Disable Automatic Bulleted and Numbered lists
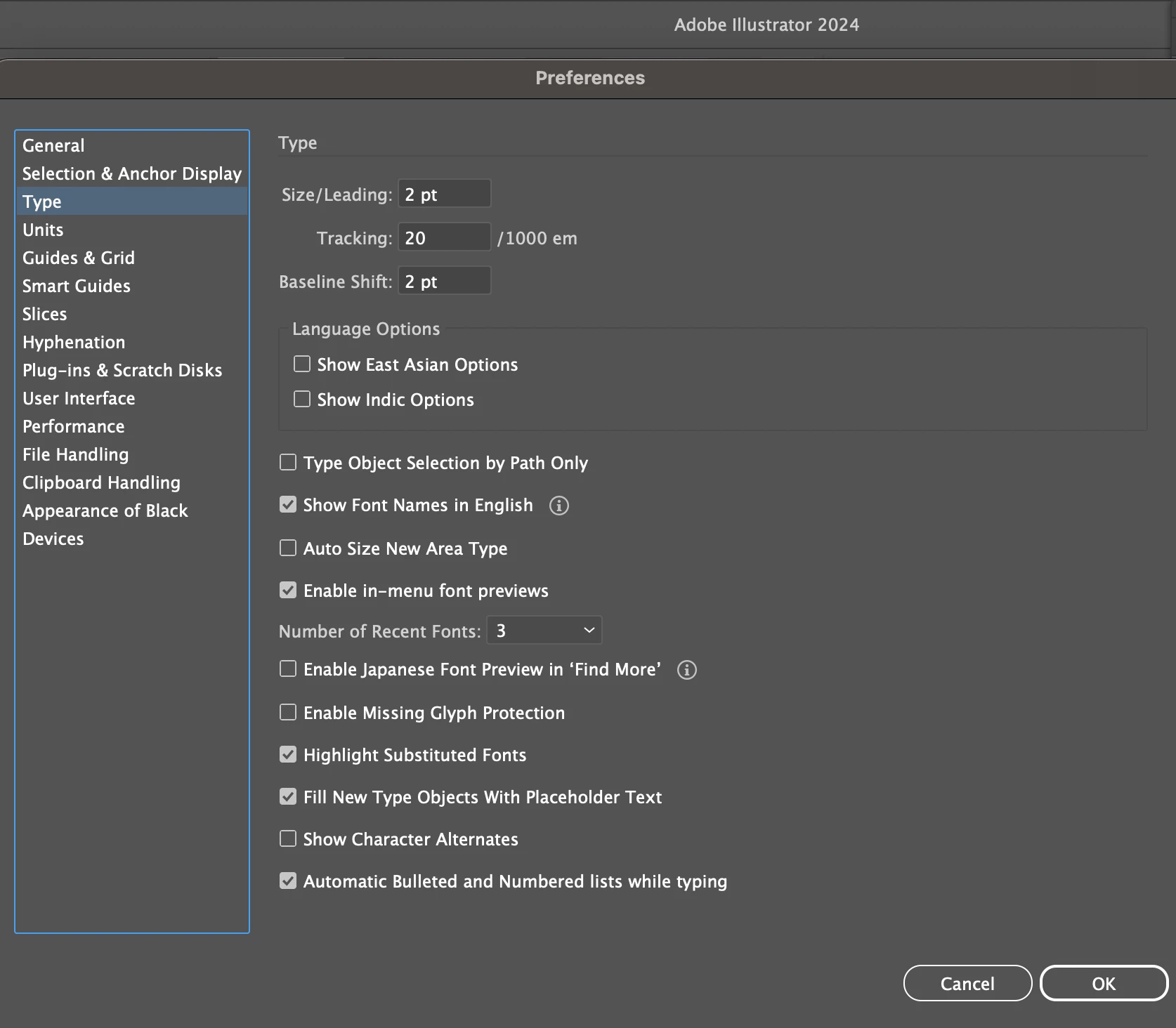 click(288, 881)
